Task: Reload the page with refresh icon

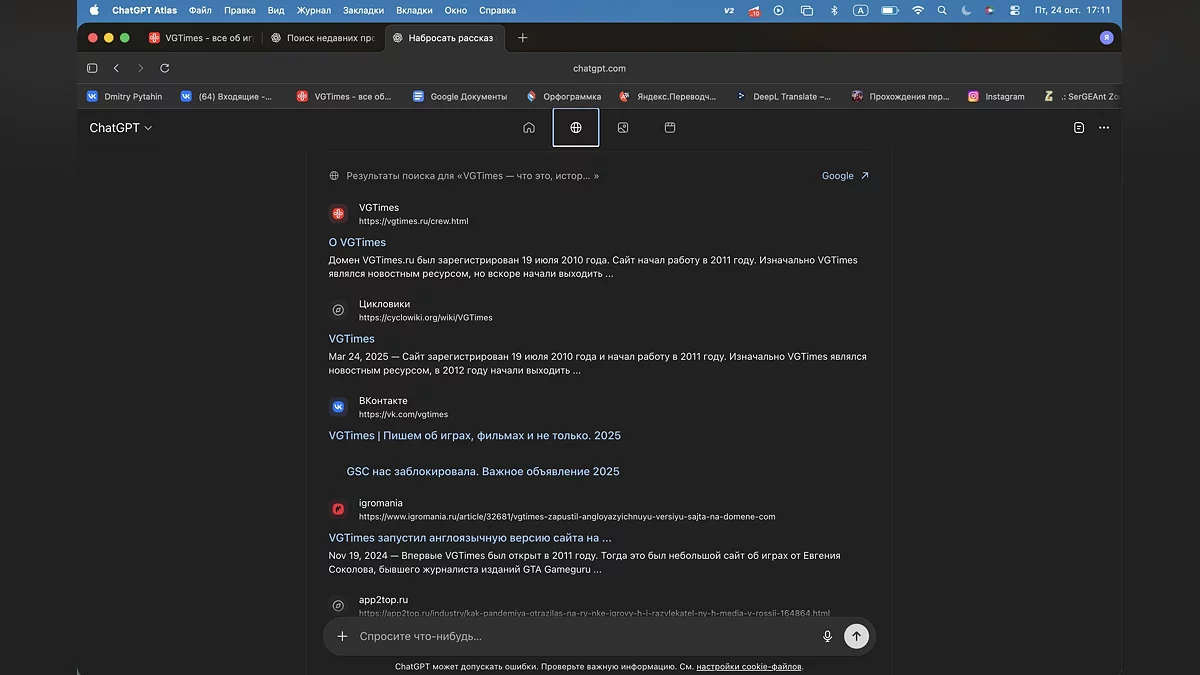Action: point(165,68)
